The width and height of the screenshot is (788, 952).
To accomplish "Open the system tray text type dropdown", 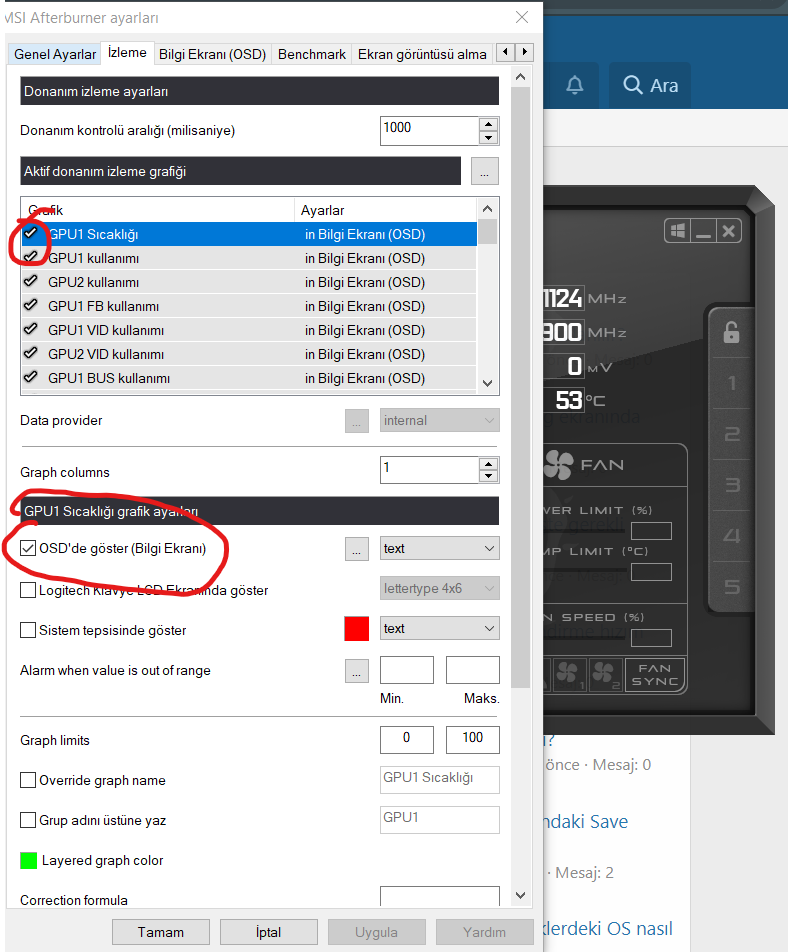I will [x=440, y=628].
